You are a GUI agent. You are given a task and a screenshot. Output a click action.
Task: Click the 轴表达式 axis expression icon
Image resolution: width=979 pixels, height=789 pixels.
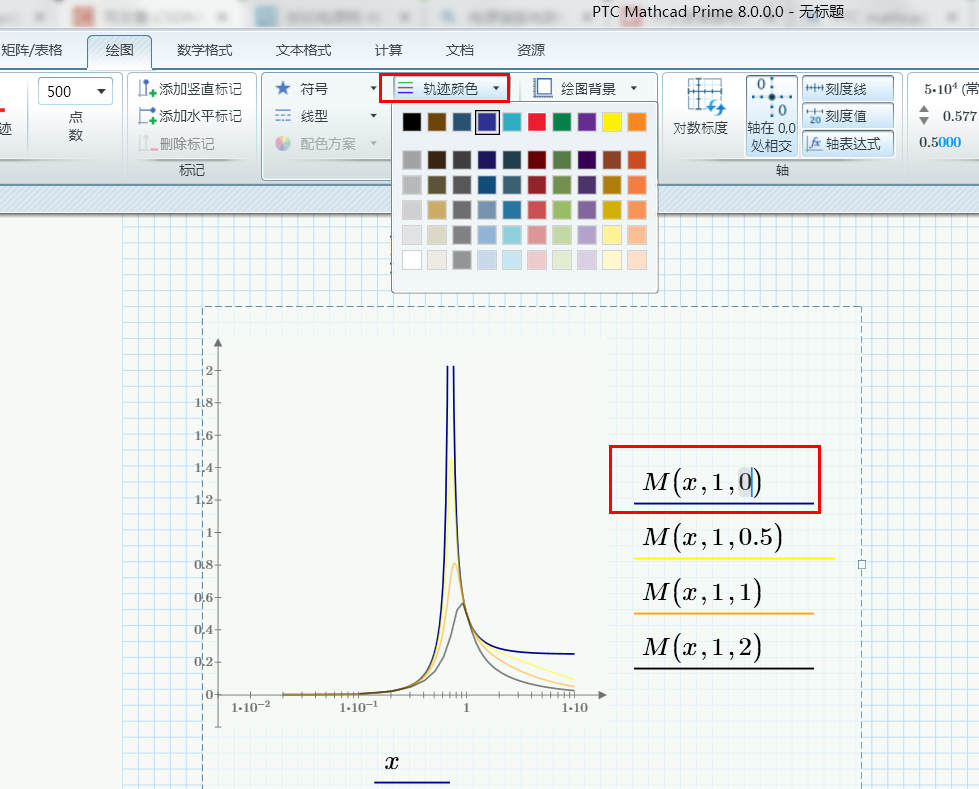pos(846,143)
